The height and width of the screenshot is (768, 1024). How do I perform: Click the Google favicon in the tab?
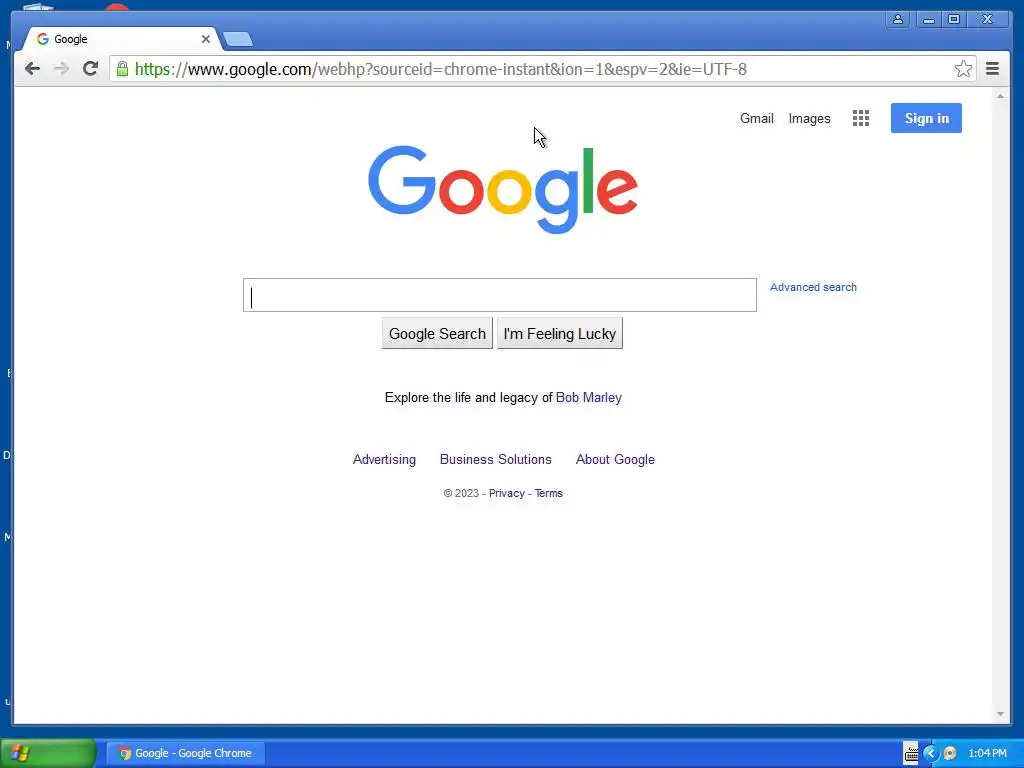tap(42, 39)
